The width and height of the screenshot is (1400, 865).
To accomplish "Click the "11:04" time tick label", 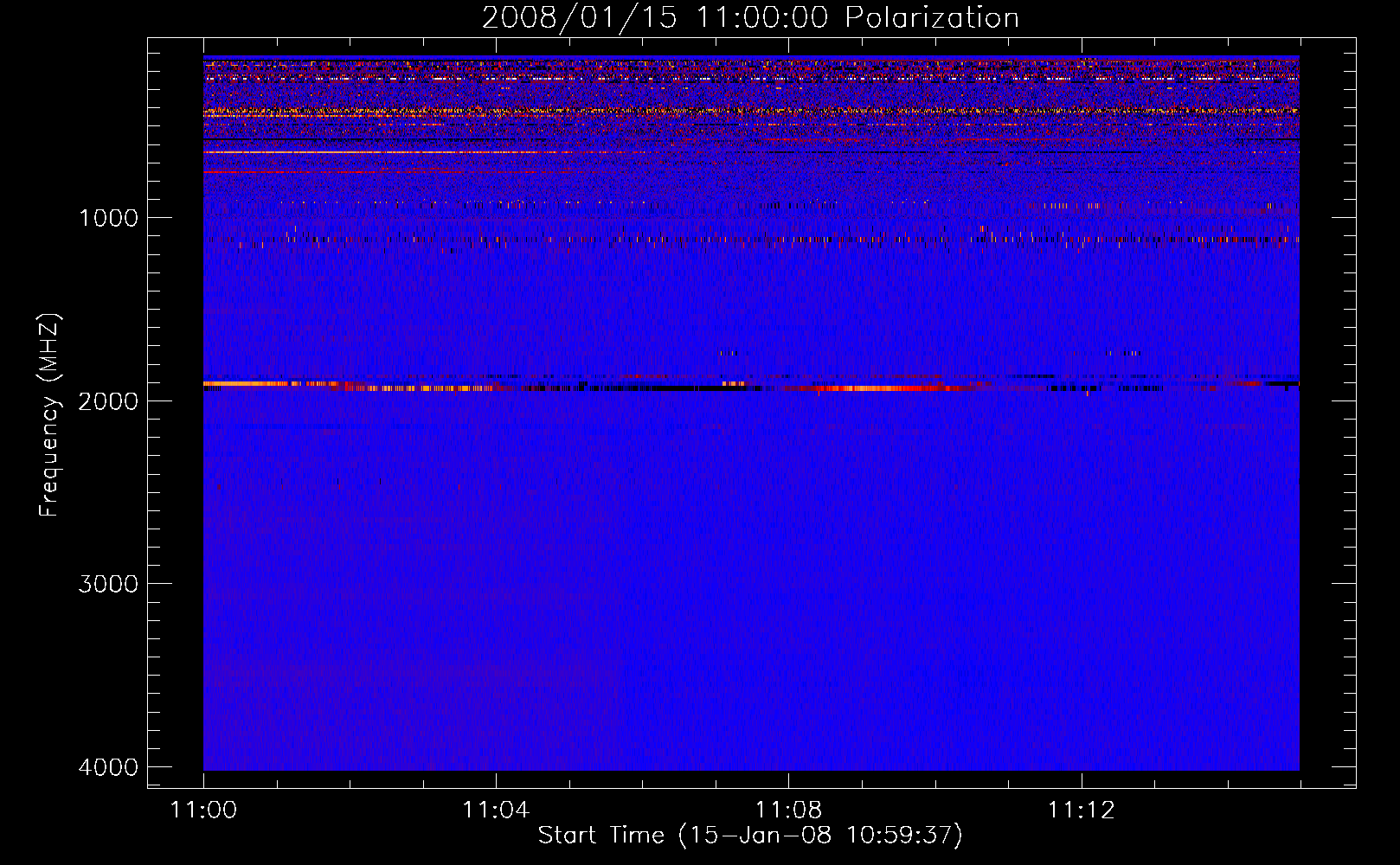I will (496, 811).
